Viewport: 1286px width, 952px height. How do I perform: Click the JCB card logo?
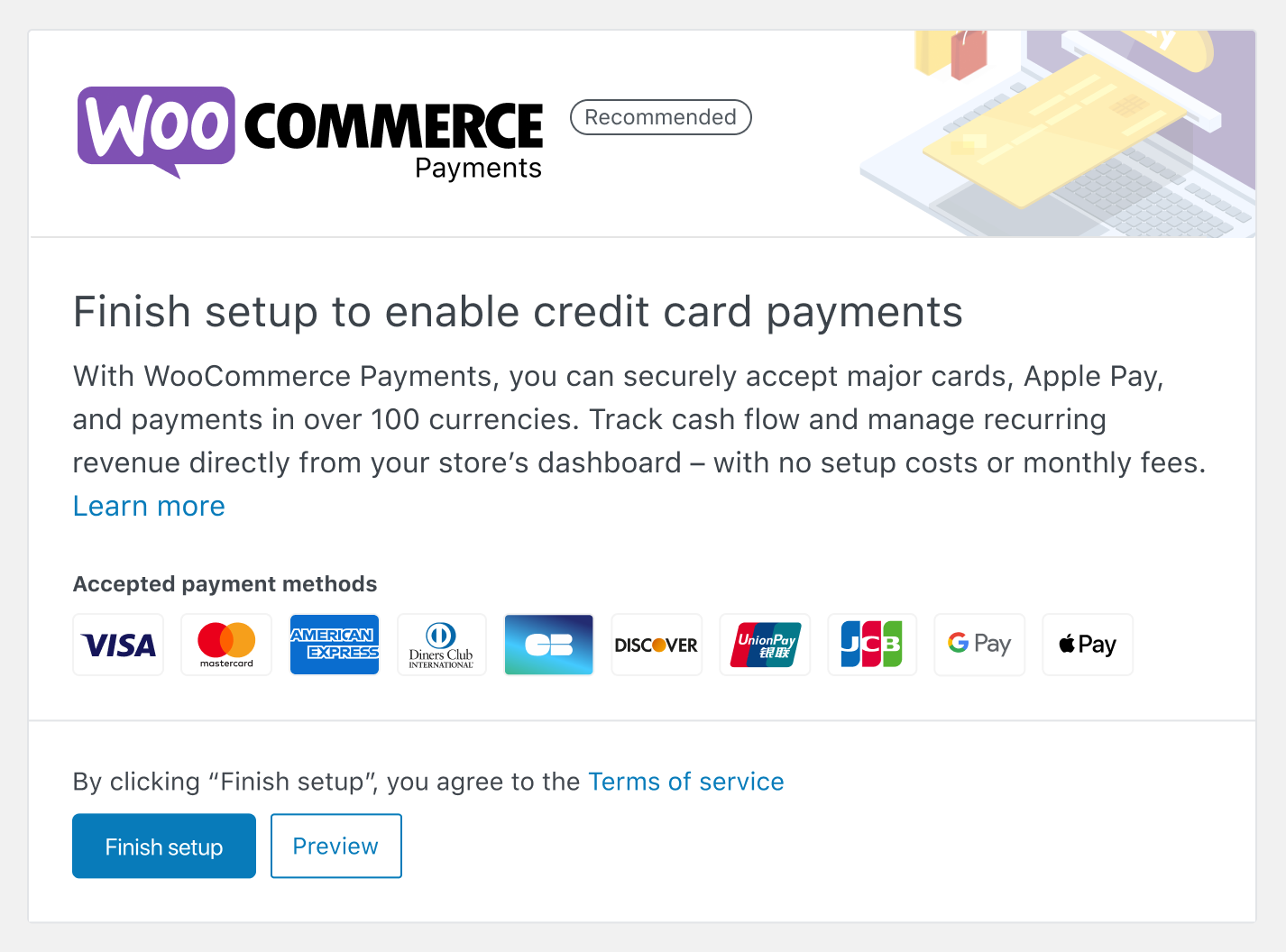871,645
